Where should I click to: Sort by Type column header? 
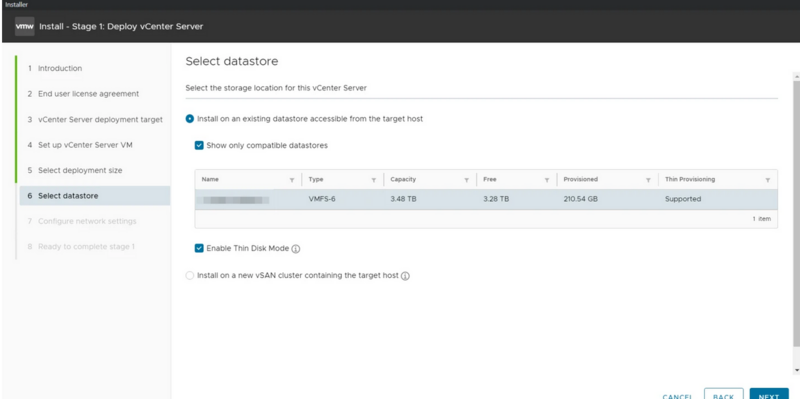point(316,180)
